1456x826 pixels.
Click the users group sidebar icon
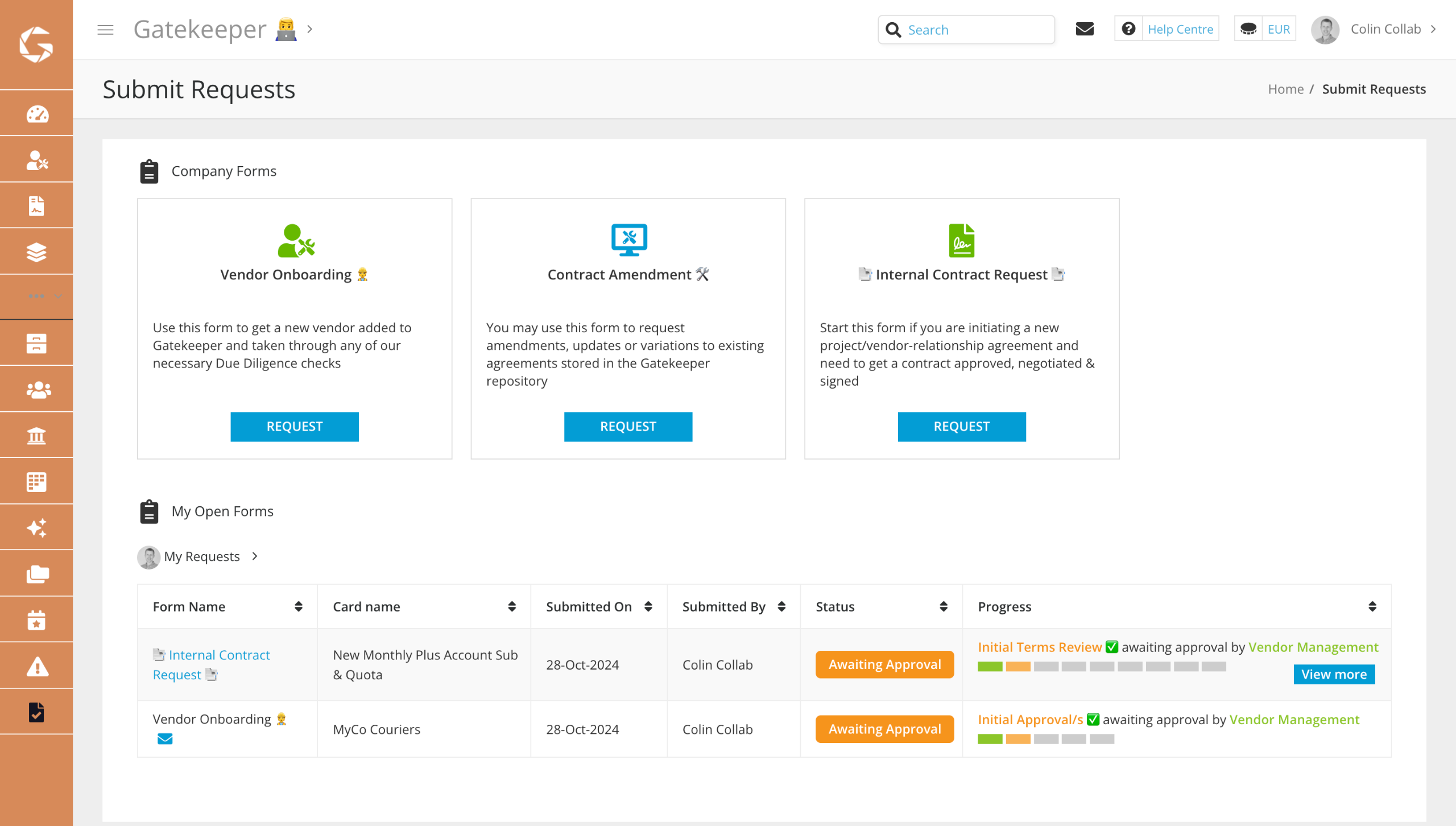point(37,390)
